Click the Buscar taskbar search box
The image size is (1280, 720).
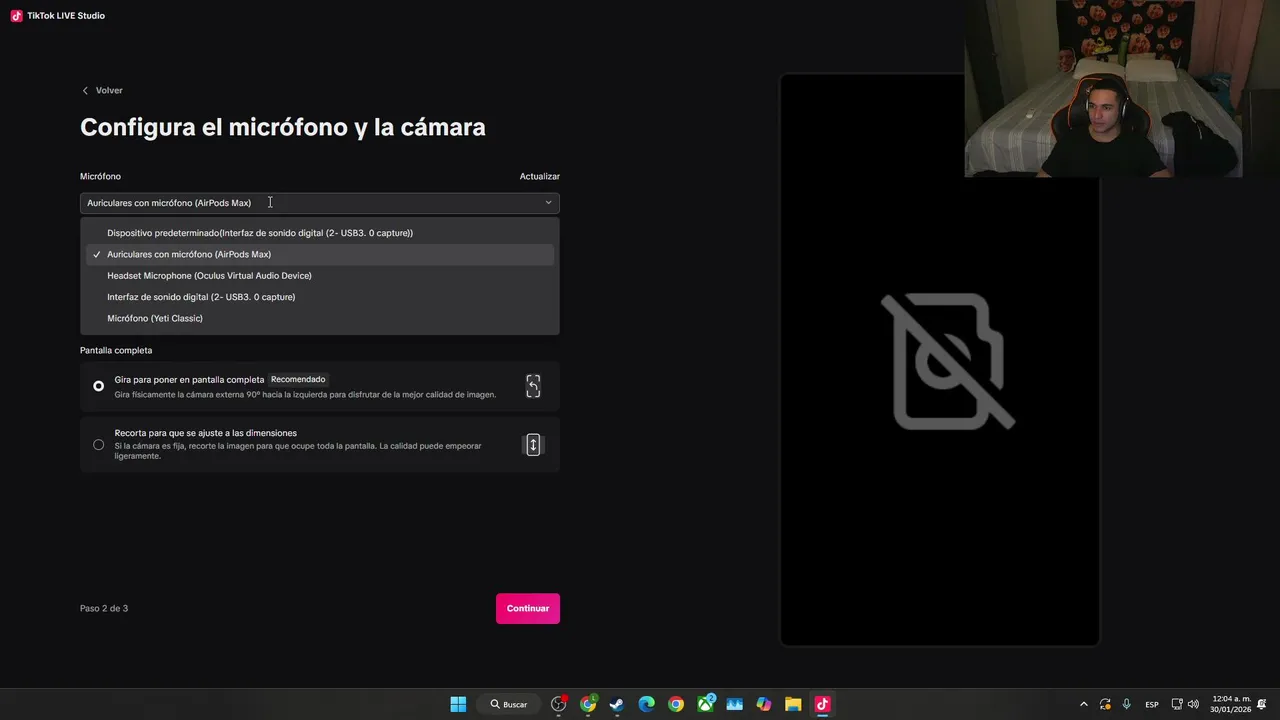(x=509, y=704)
